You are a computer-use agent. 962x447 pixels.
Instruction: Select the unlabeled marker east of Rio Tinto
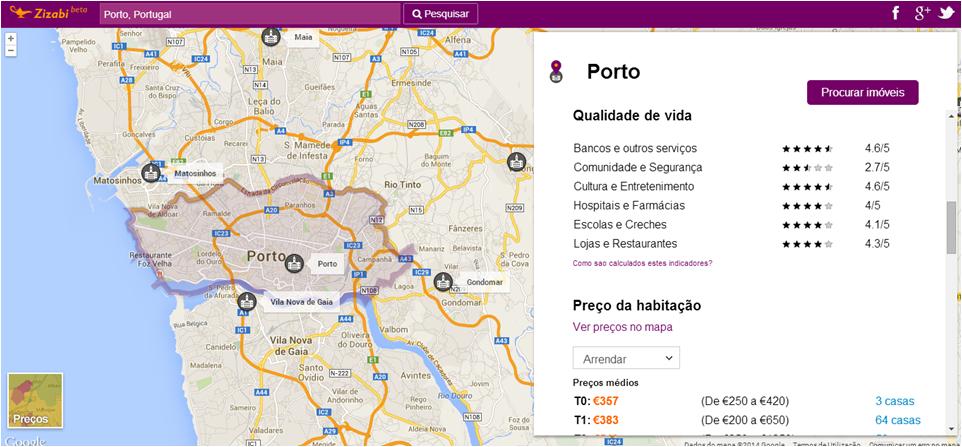point(517,162)
